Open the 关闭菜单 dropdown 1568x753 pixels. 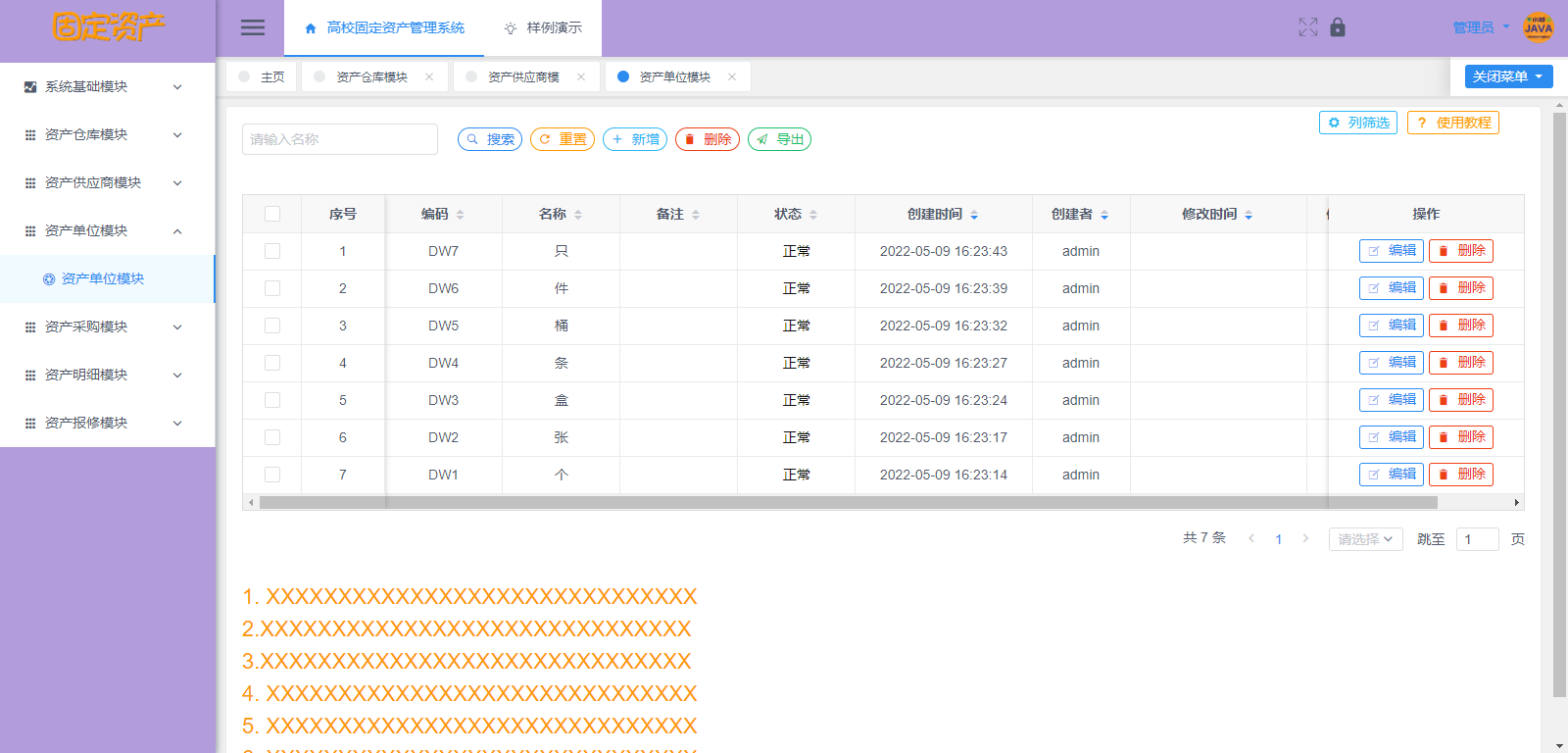[1508, 76]
